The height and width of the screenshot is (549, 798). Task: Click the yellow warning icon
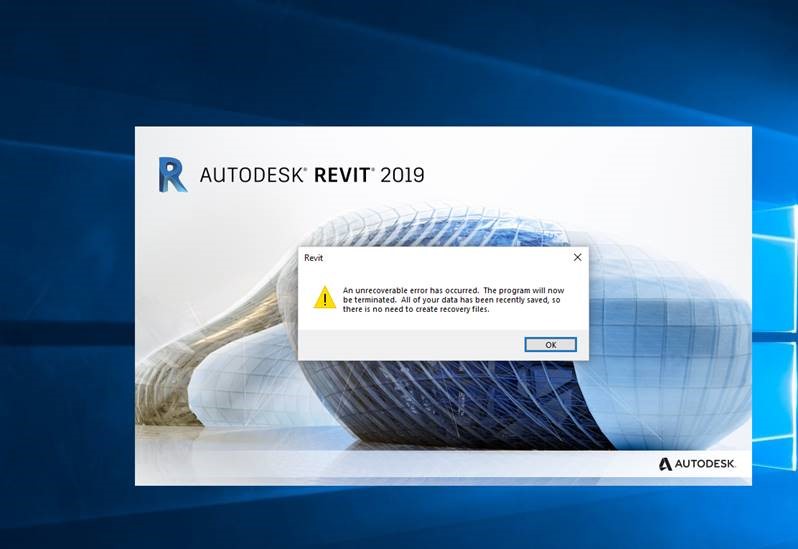click(324, 298)
